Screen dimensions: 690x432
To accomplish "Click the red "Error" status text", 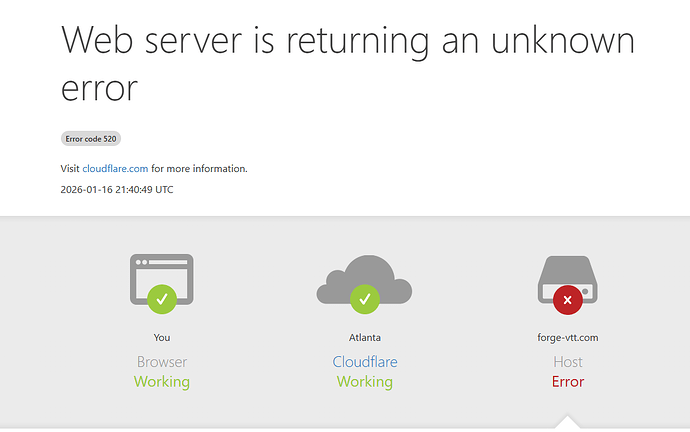I will coord(568,382).
